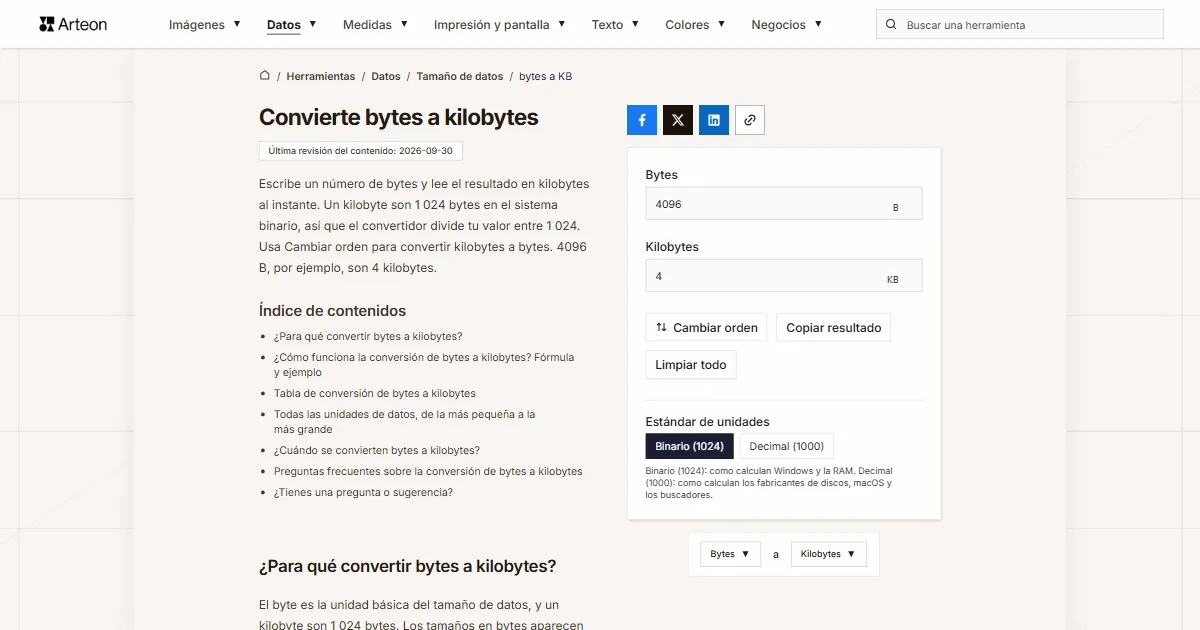The image size is (1200, 630).
Task: Open the Colores menu
Action: tap(695, 25)
